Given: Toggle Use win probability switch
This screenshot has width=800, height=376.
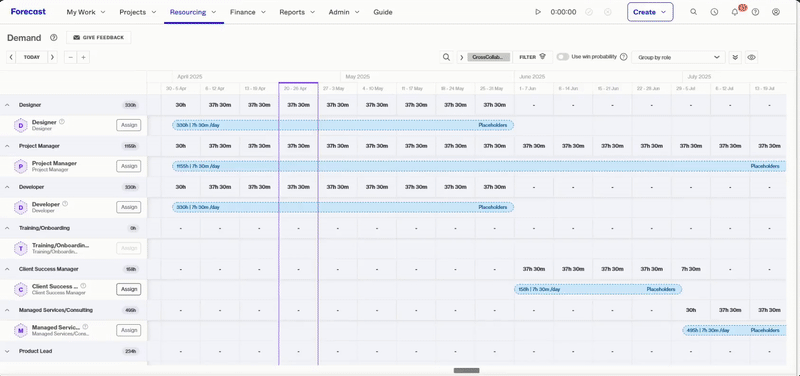Looking at the screenshot, I should point(563,57).
